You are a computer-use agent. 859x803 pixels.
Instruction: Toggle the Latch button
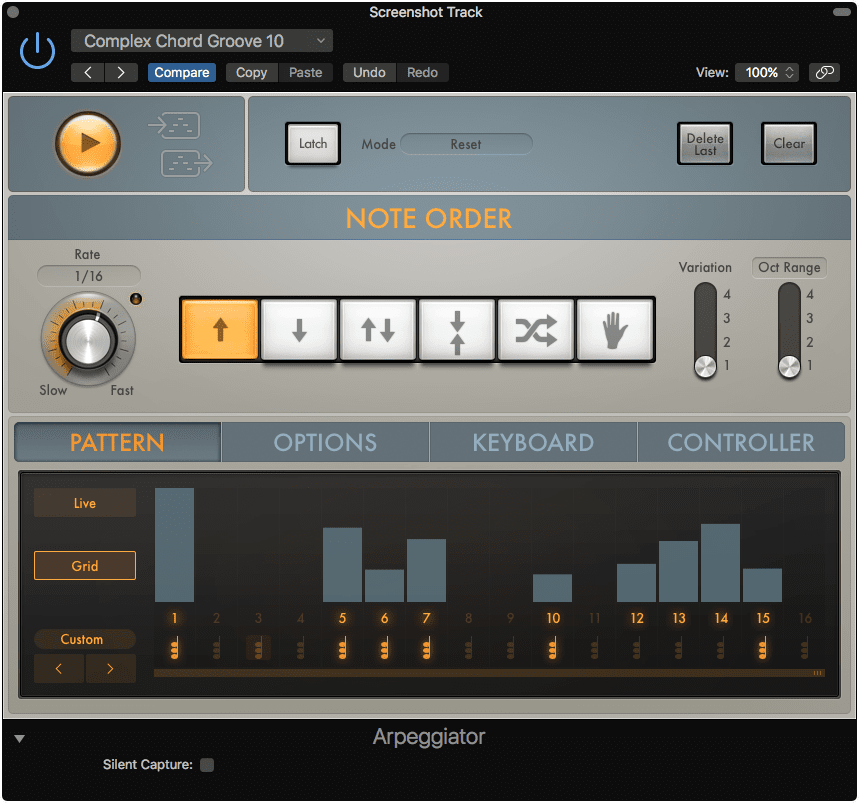[x=312, y=143]
